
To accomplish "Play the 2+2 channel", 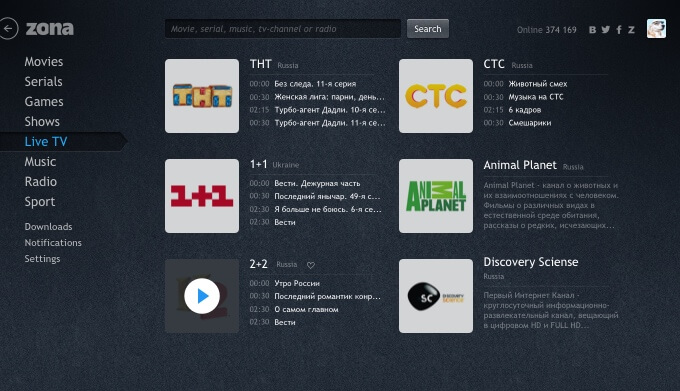I will tap(202, 296).
